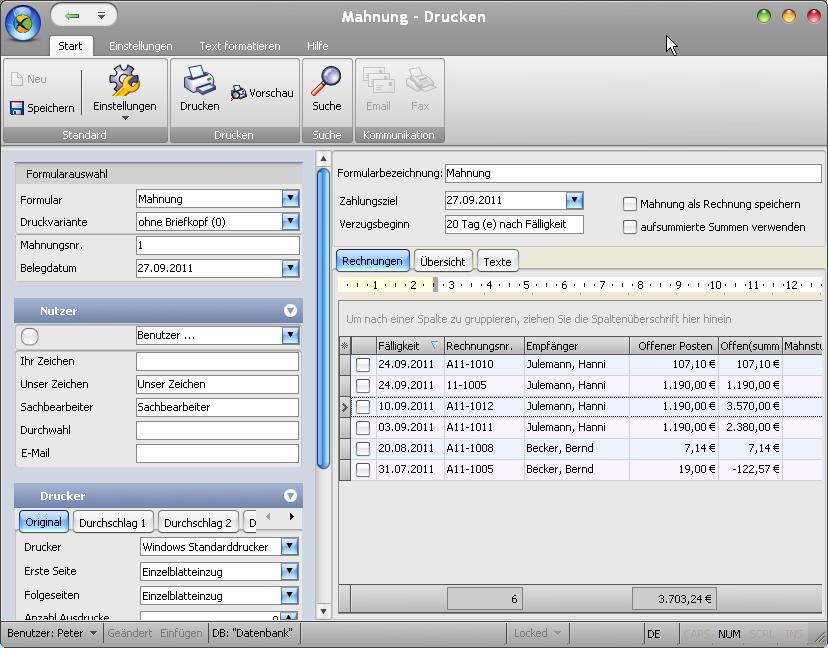This screenshot has height=648, width=828.
Task: Switch to the Übersicht tab
Action: [x=443, y=261]
